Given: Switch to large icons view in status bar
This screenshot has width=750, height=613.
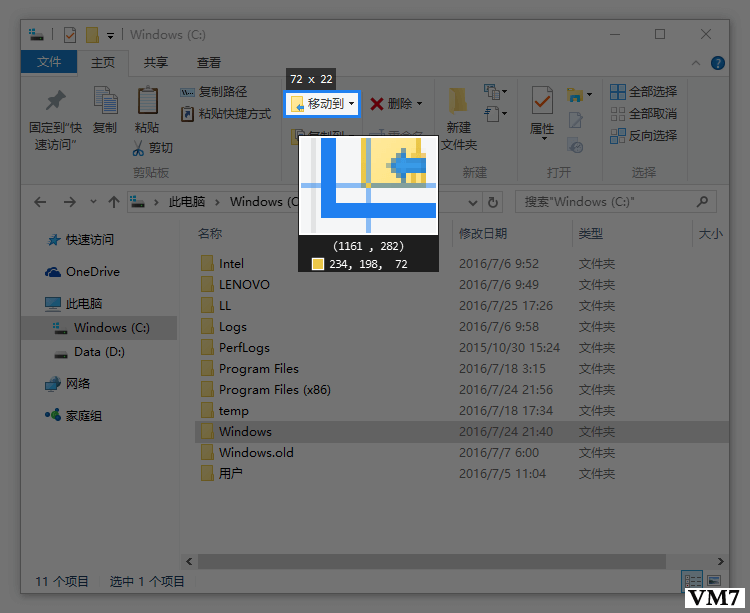Looking at the screenshot, I should pos(713,580).
